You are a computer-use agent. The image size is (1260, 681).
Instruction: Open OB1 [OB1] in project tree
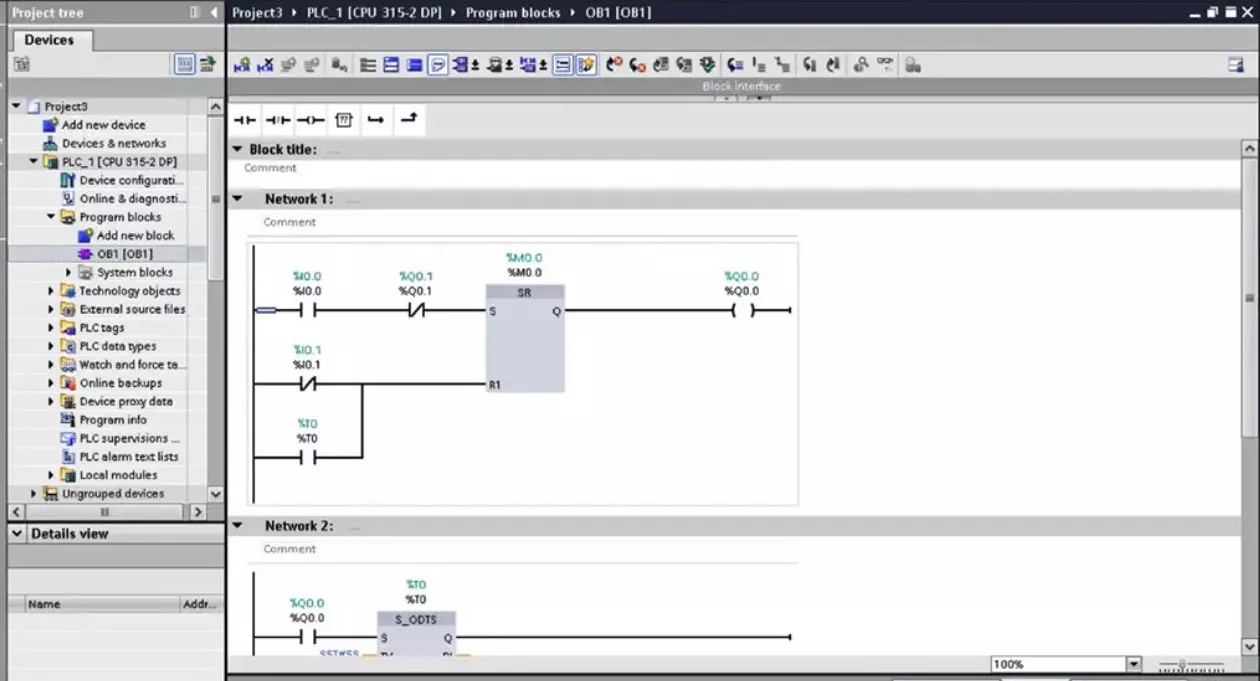pyautogui.click(x=124, y=254)
